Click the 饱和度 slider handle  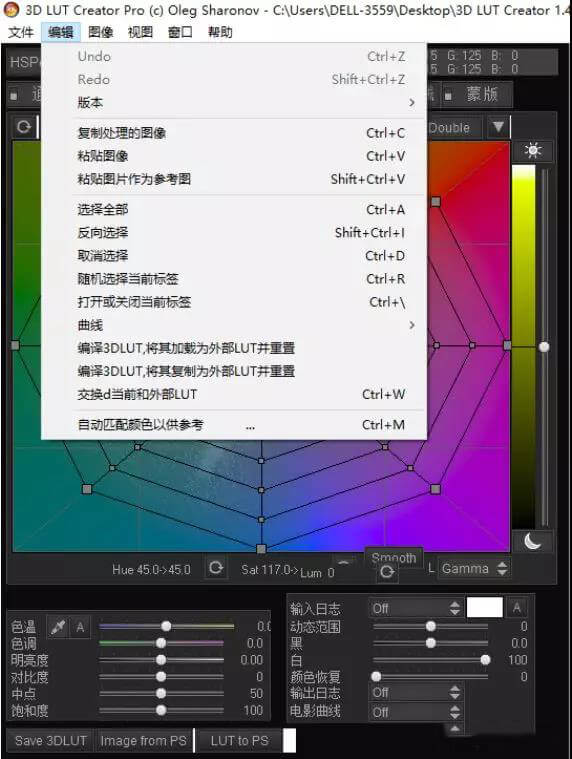tap(161, 711)
